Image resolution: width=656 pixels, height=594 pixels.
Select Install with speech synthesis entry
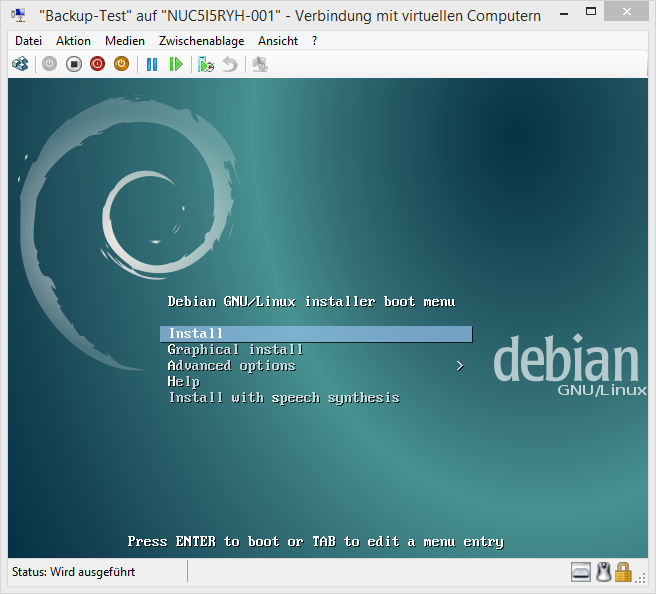(284, 398)
